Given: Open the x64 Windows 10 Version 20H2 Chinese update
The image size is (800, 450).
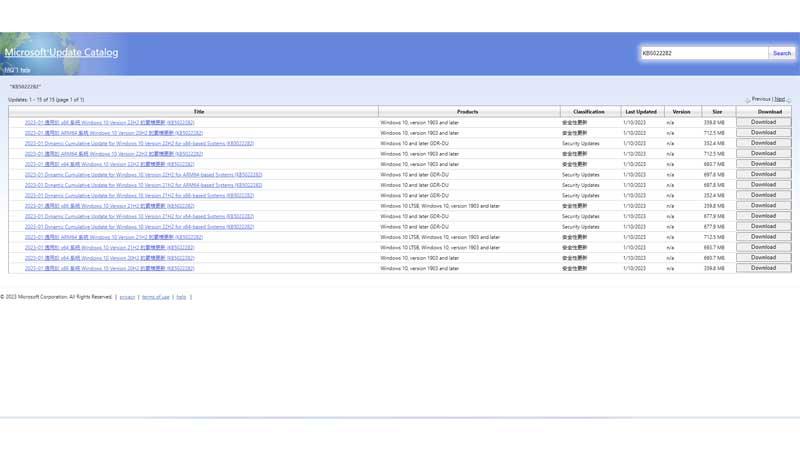Looking at the screenshot, I should [109, 258].
